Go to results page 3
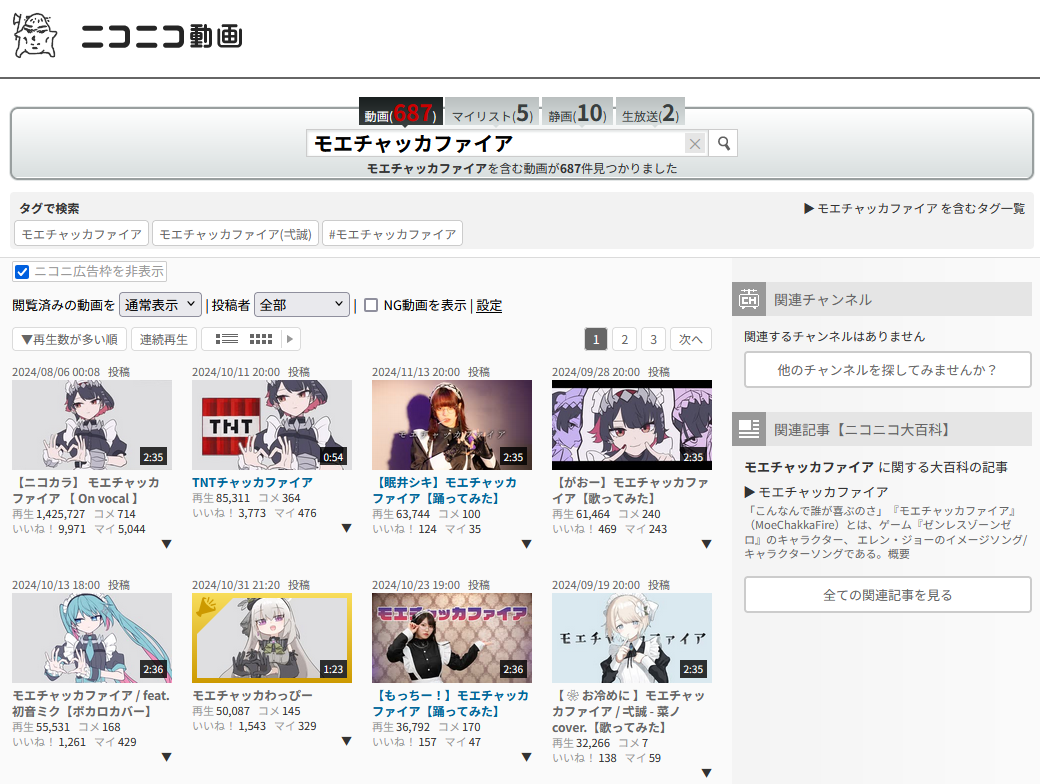The height and width of the screenshot is (784, 1040). [653, 339]
